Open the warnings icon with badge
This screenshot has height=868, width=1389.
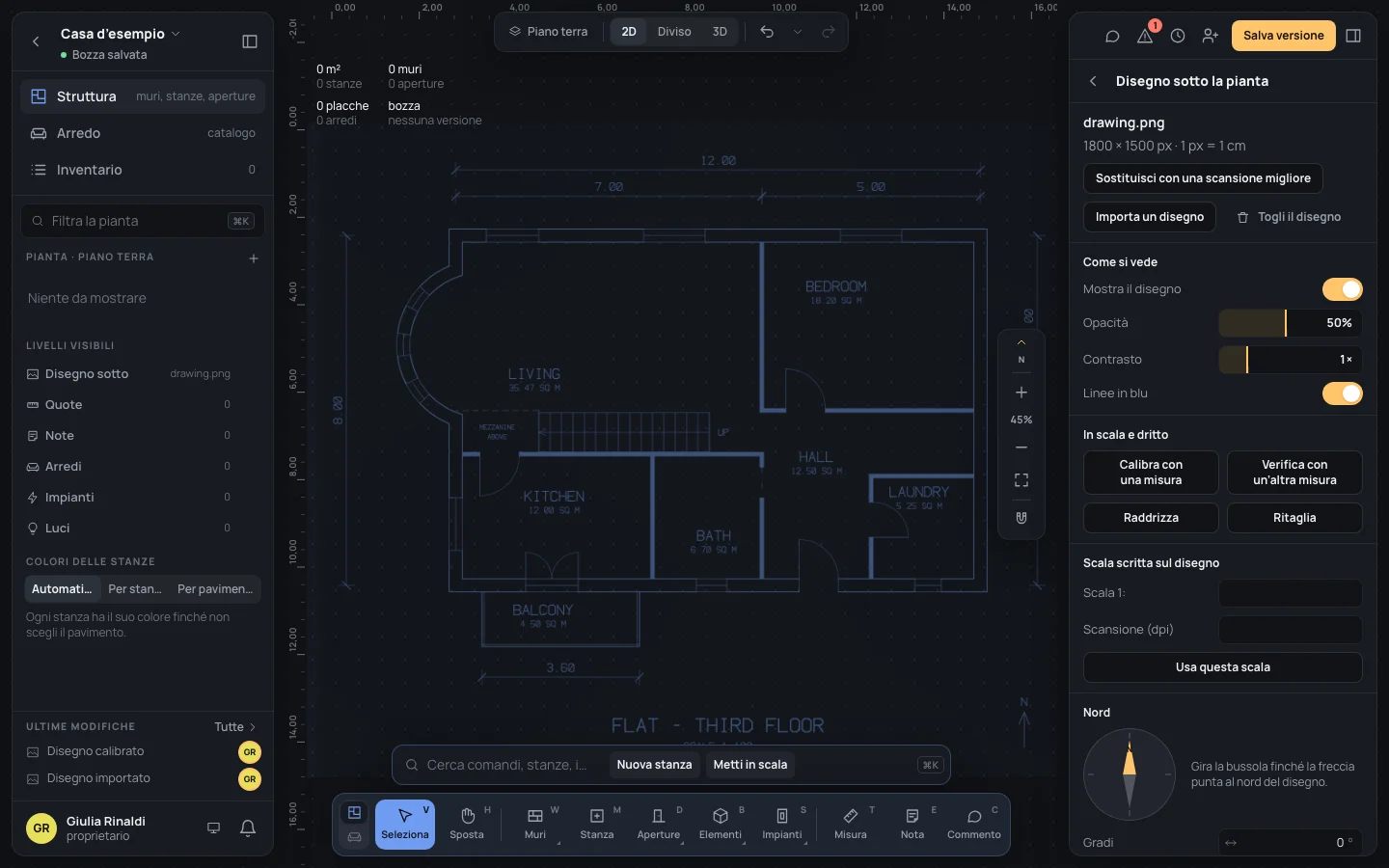coord(1145,36)
